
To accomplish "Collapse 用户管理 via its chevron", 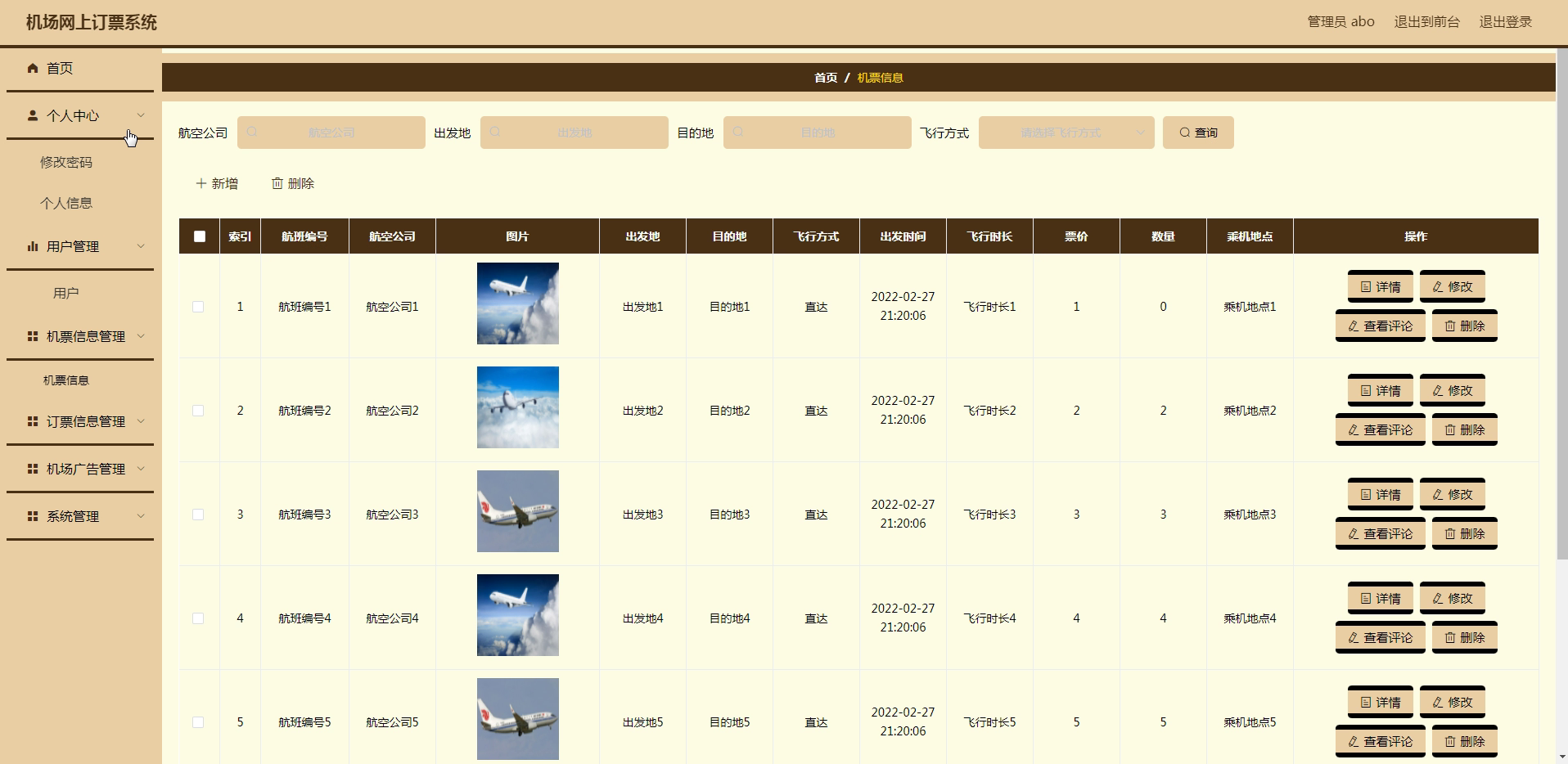I will point(141,246).
